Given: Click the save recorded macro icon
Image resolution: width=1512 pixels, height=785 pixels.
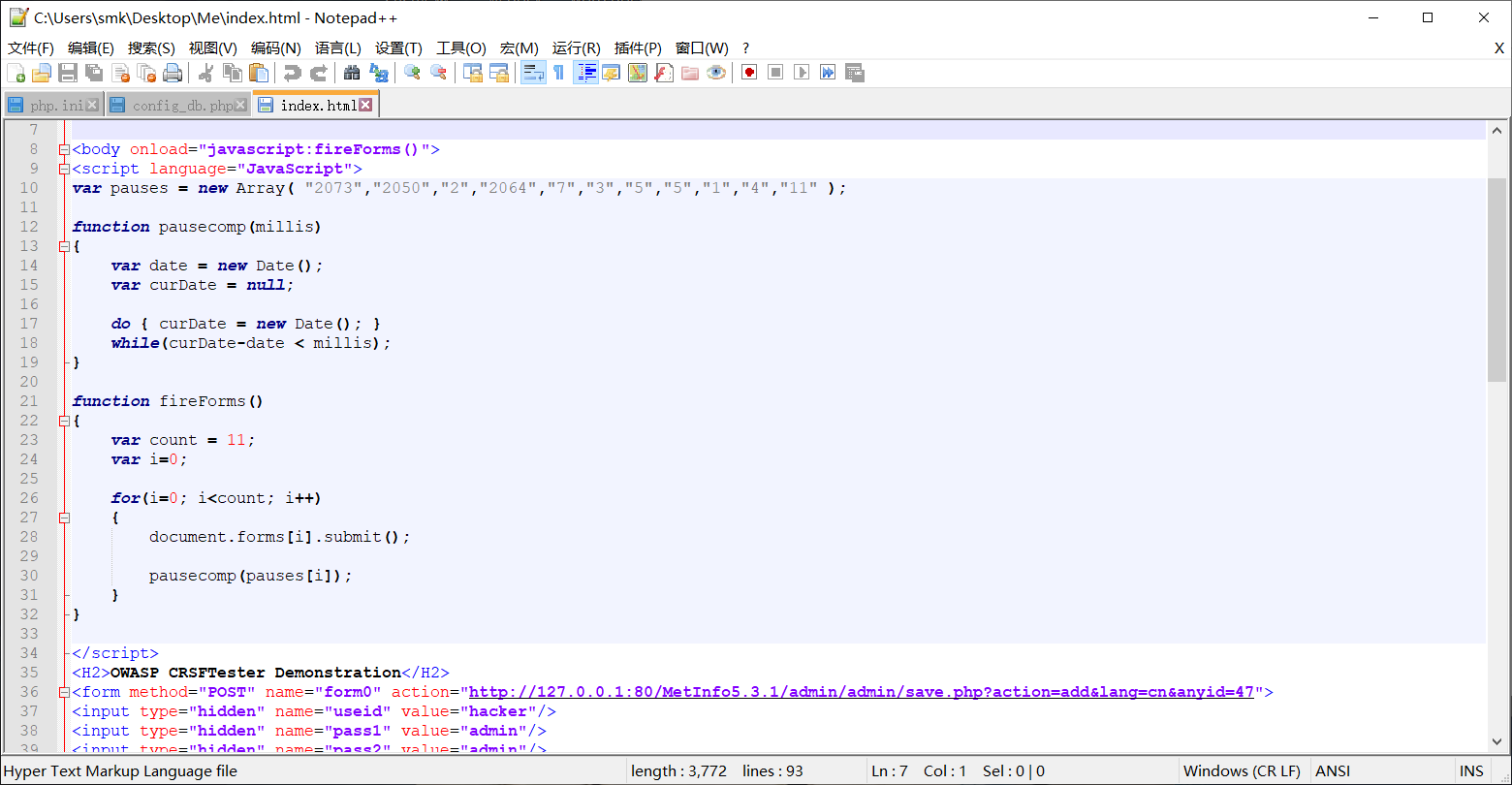Looking at the screenshot, I should coord(854,73).
